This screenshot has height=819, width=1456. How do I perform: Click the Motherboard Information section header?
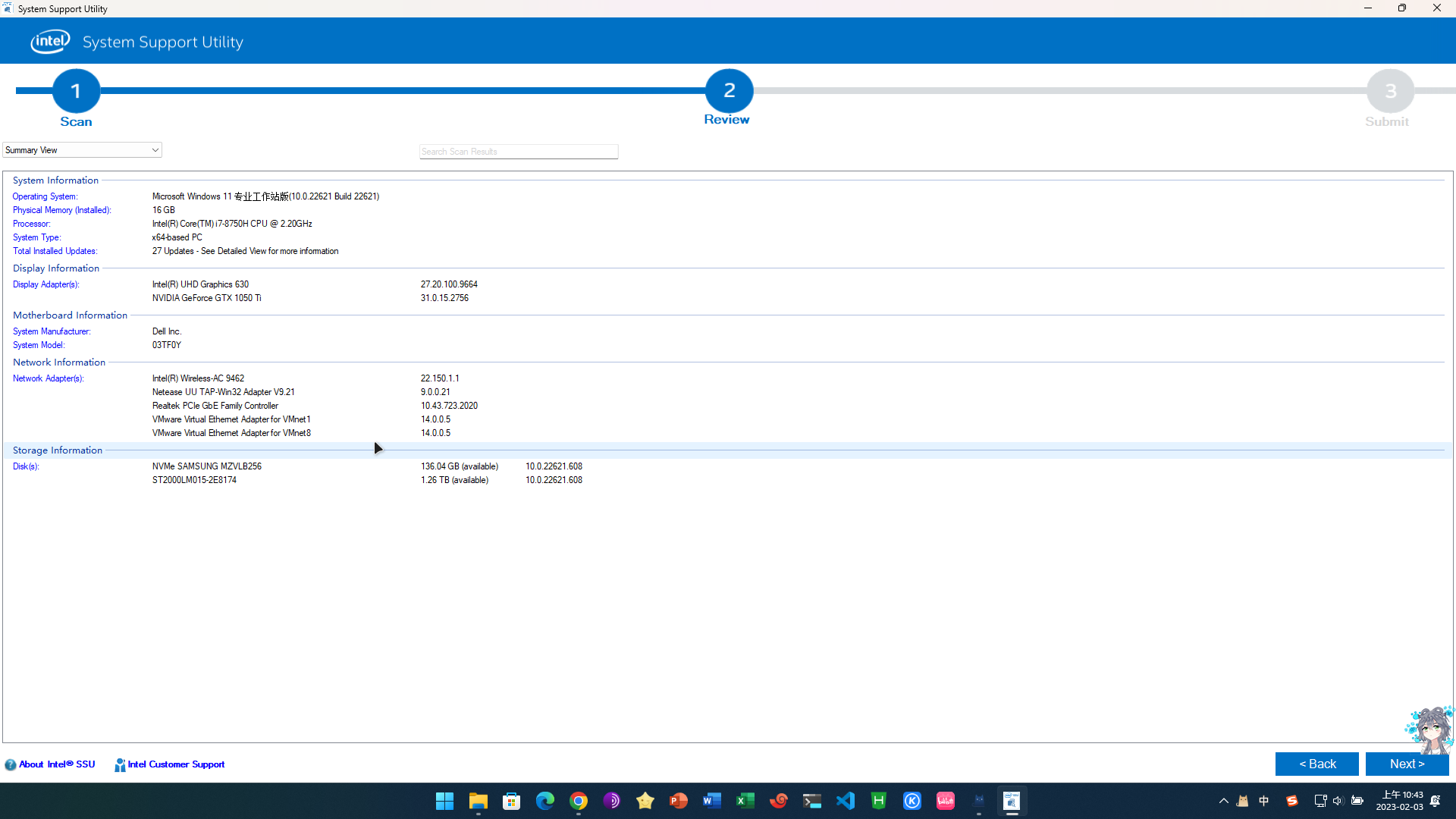pyautogui.click(x=70, y=315)
